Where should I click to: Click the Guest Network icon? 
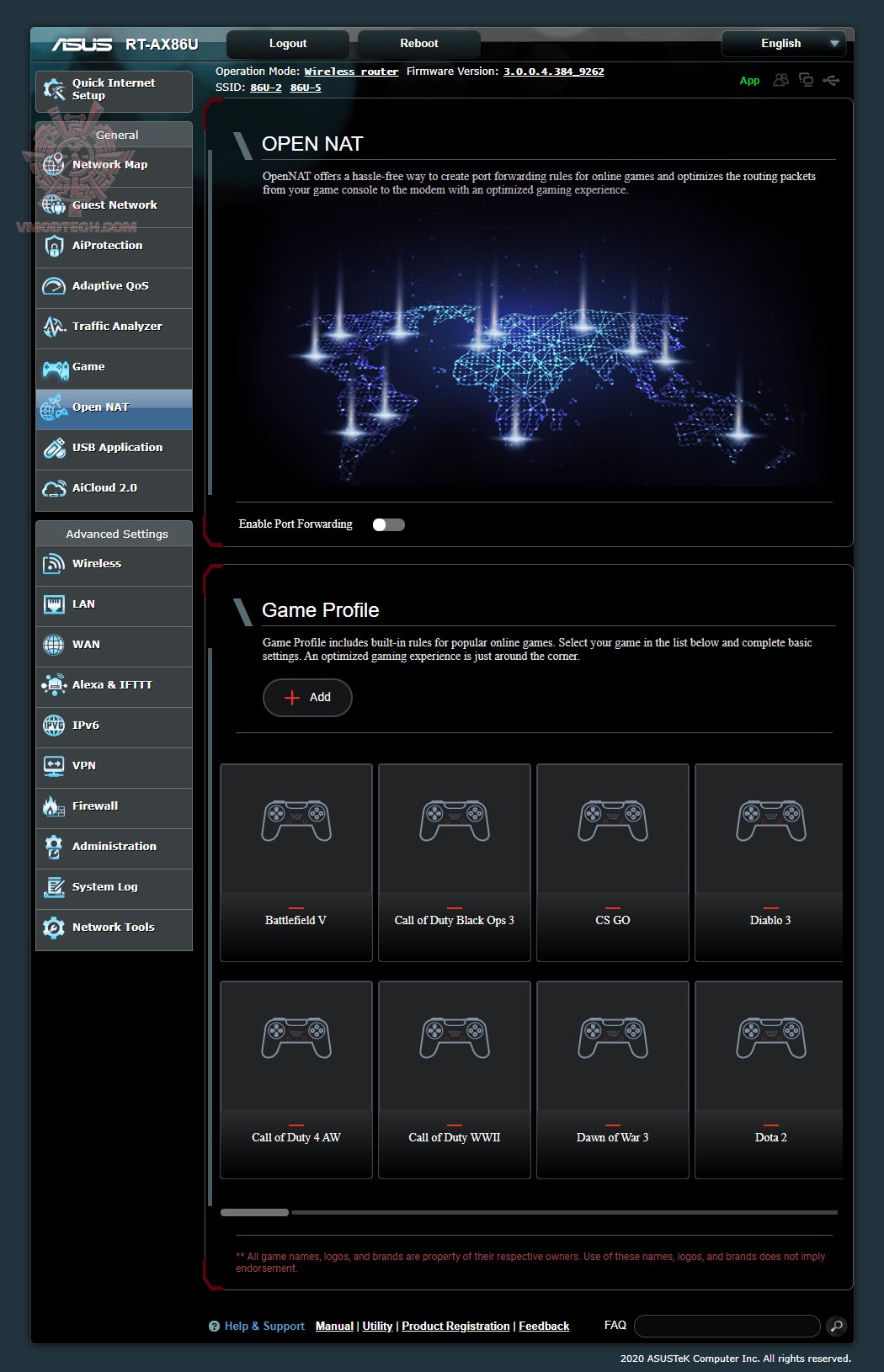click(54, 205)
